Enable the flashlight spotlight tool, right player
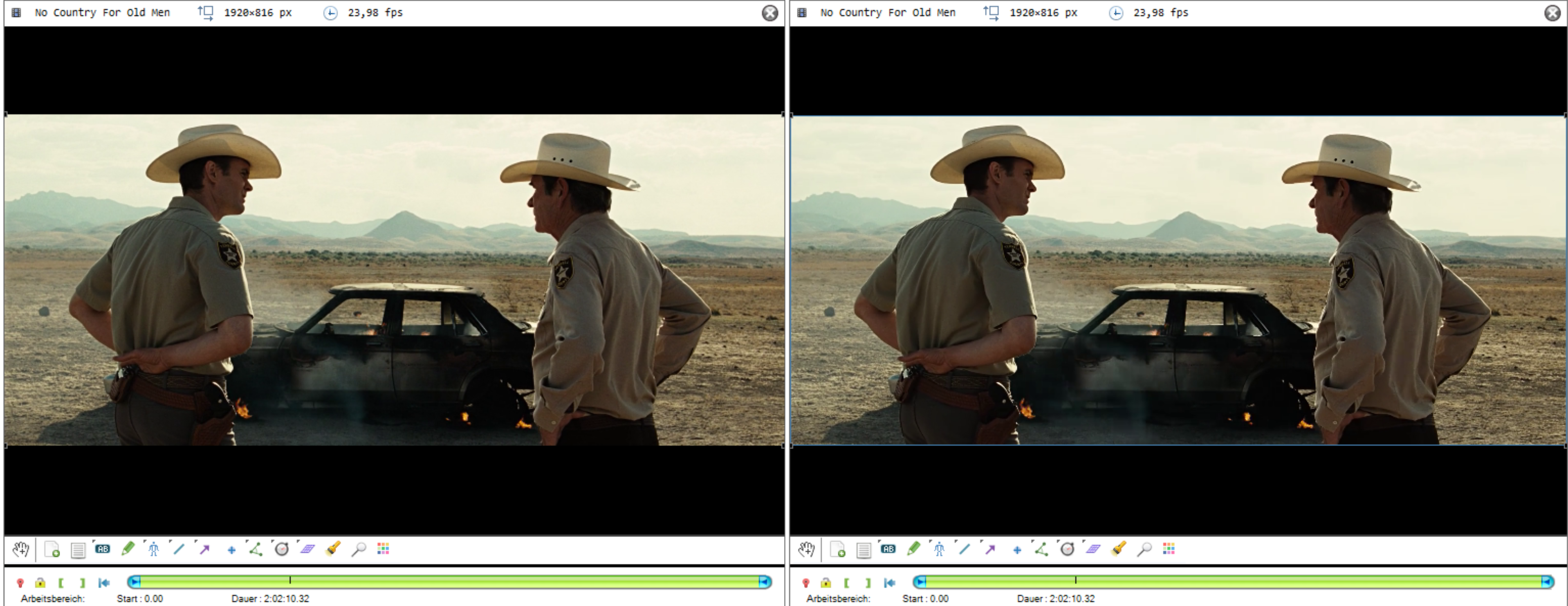 [x=1118, y=549]
